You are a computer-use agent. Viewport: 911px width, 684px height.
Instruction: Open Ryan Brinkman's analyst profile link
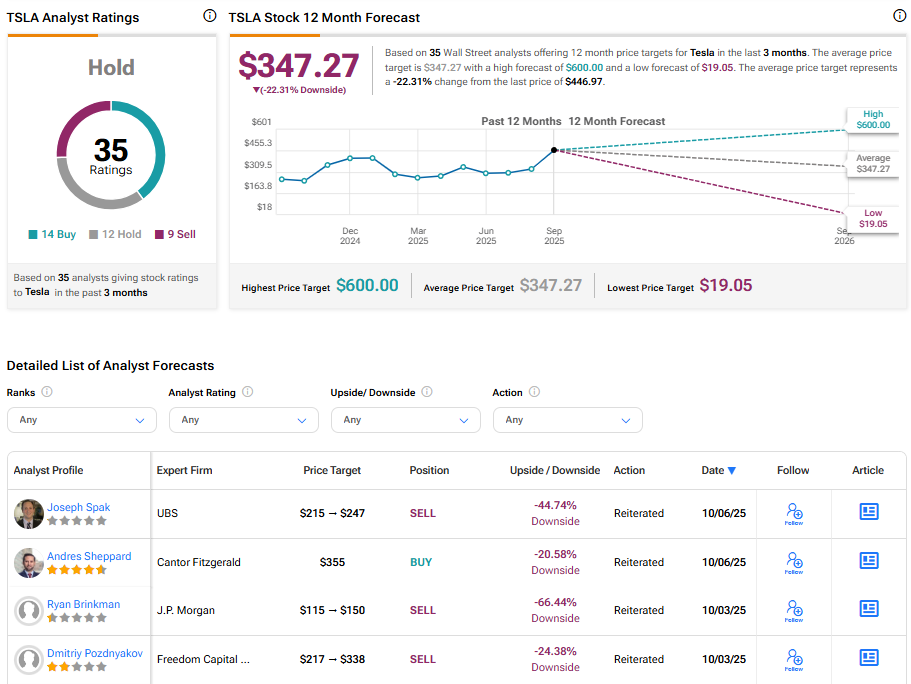pos(85,604)
